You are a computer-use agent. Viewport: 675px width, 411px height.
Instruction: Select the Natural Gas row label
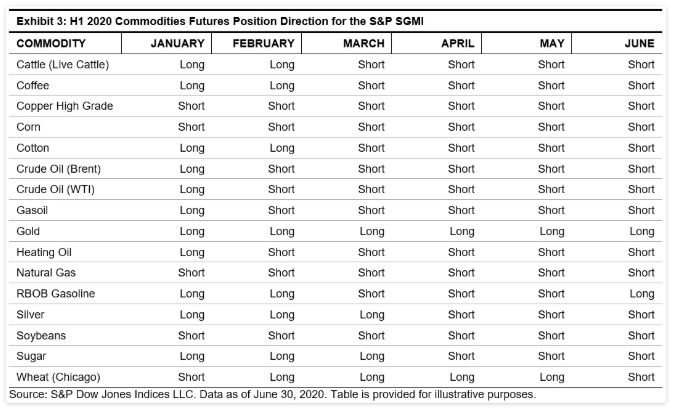tap(46, 272)
